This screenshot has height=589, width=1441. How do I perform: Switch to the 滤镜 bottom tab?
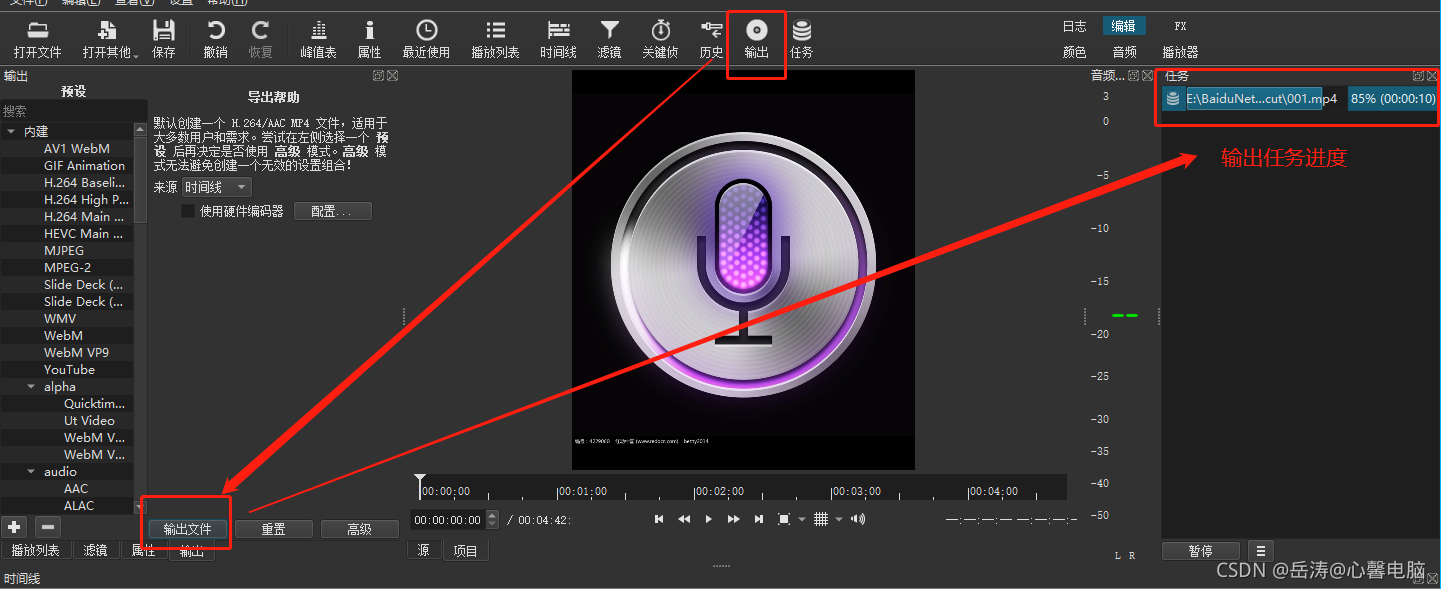point(95,550)
